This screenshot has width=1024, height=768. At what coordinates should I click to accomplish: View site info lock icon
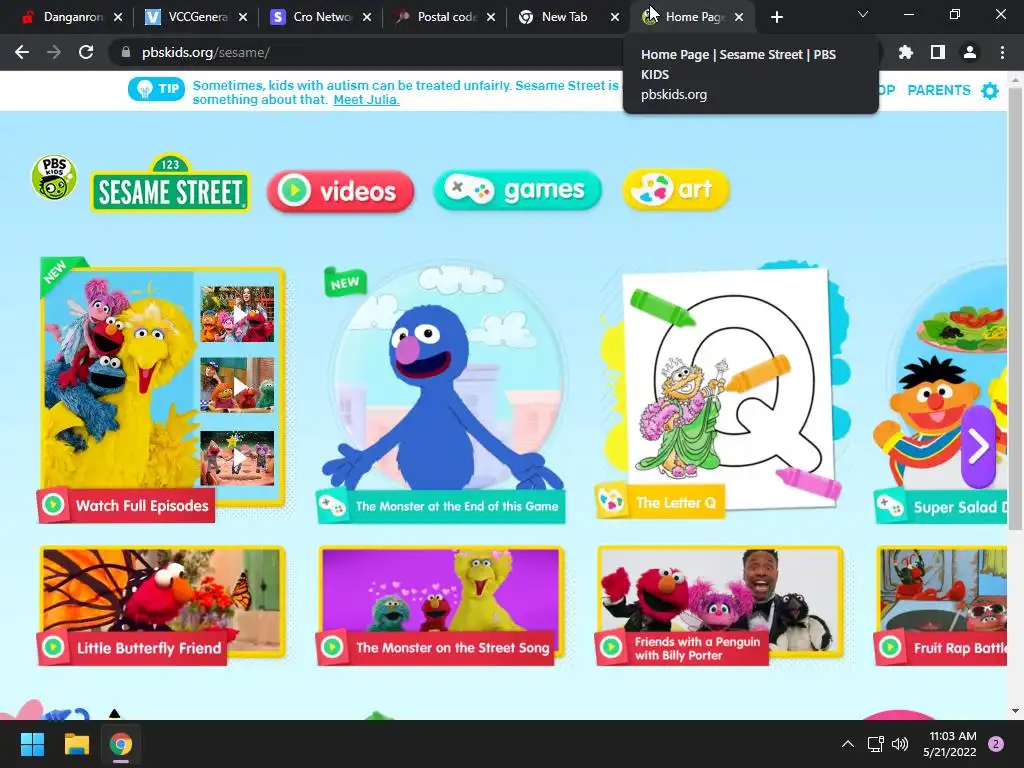[x=125, y=52]
